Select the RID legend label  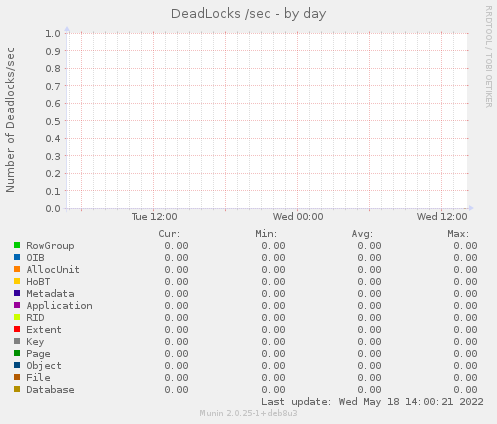click(x=35, y=318)
